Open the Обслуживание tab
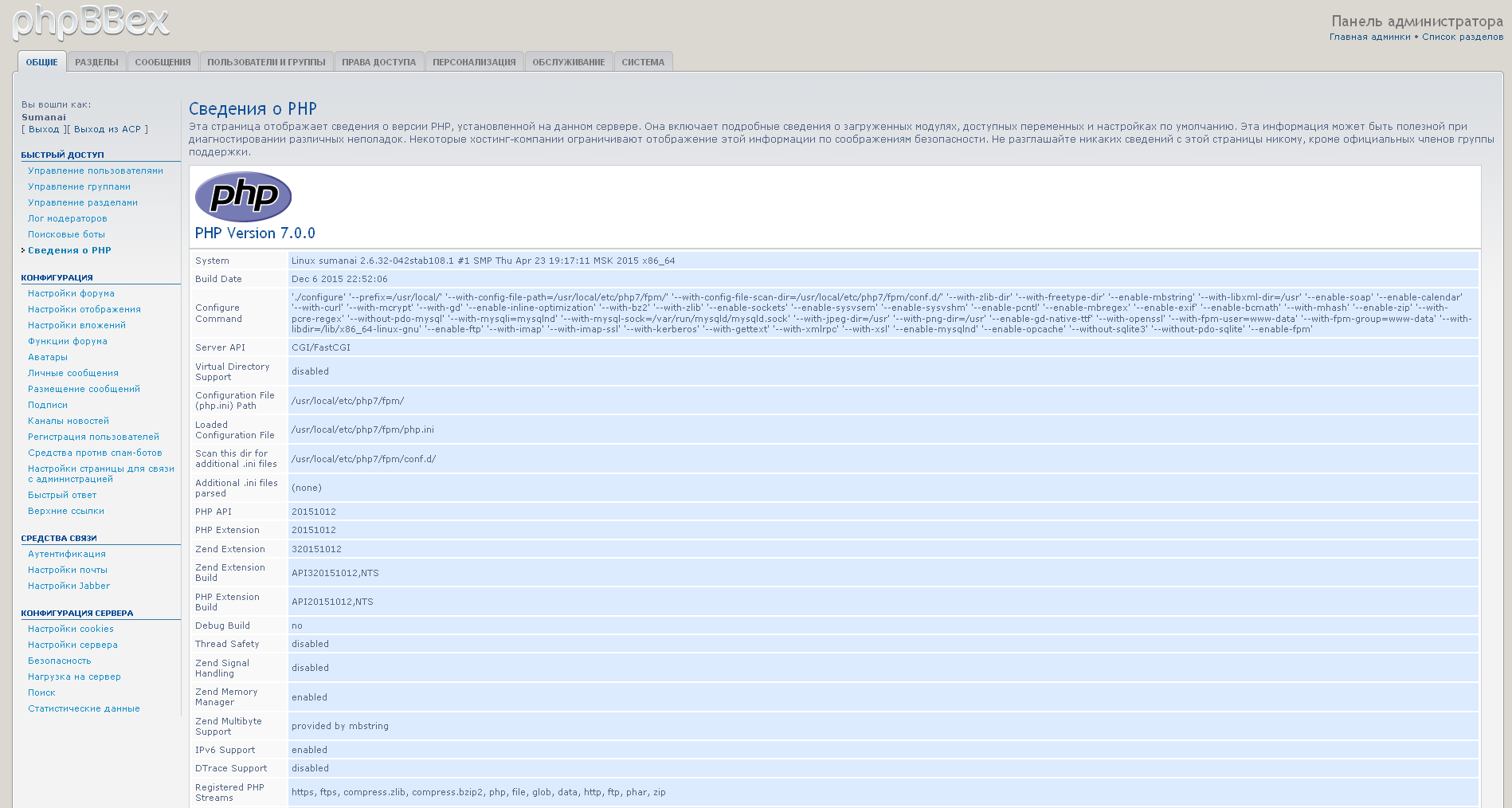This screenshot has height=808, width=1512. coord(568,62)
